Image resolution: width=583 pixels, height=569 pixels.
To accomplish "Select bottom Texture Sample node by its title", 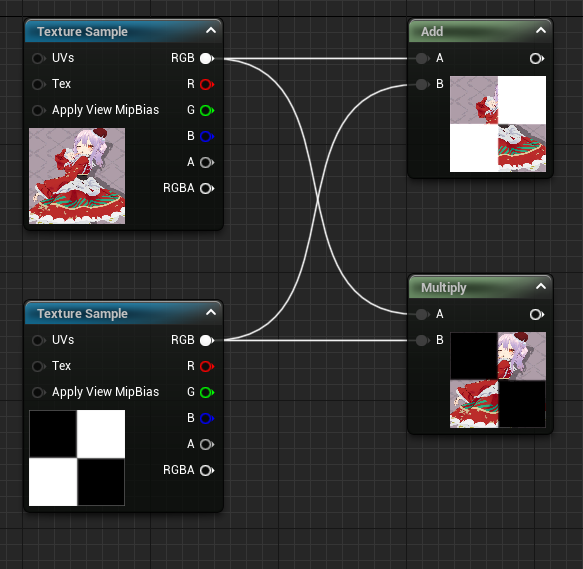I will point(82,314).
